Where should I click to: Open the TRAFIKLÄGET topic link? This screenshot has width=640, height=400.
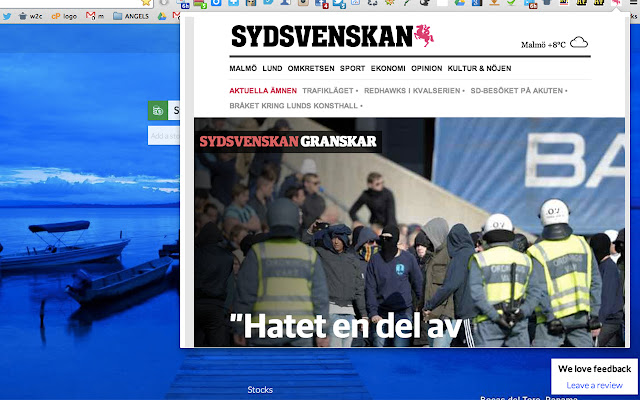click(328, 91)
